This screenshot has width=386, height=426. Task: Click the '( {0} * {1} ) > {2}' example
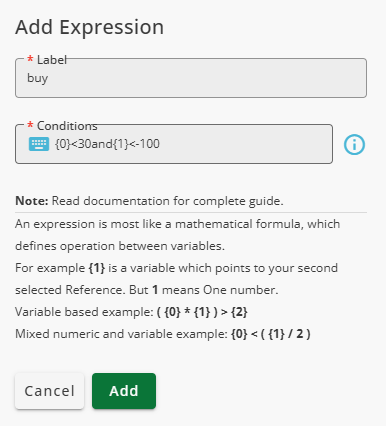202,312
